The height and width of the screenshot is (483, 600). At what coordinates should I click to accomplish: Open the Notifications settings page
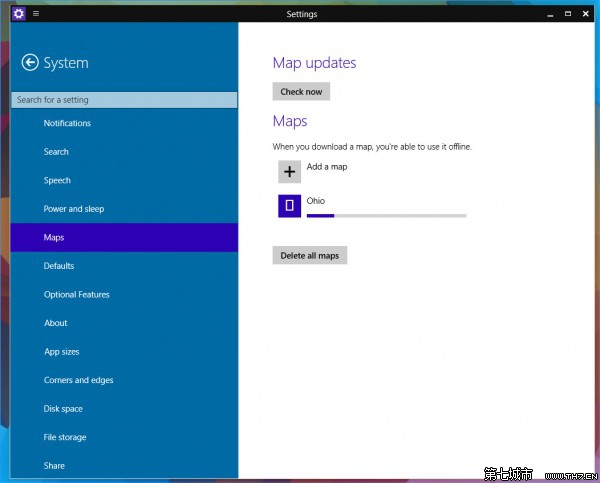click(x=67, y=123)
